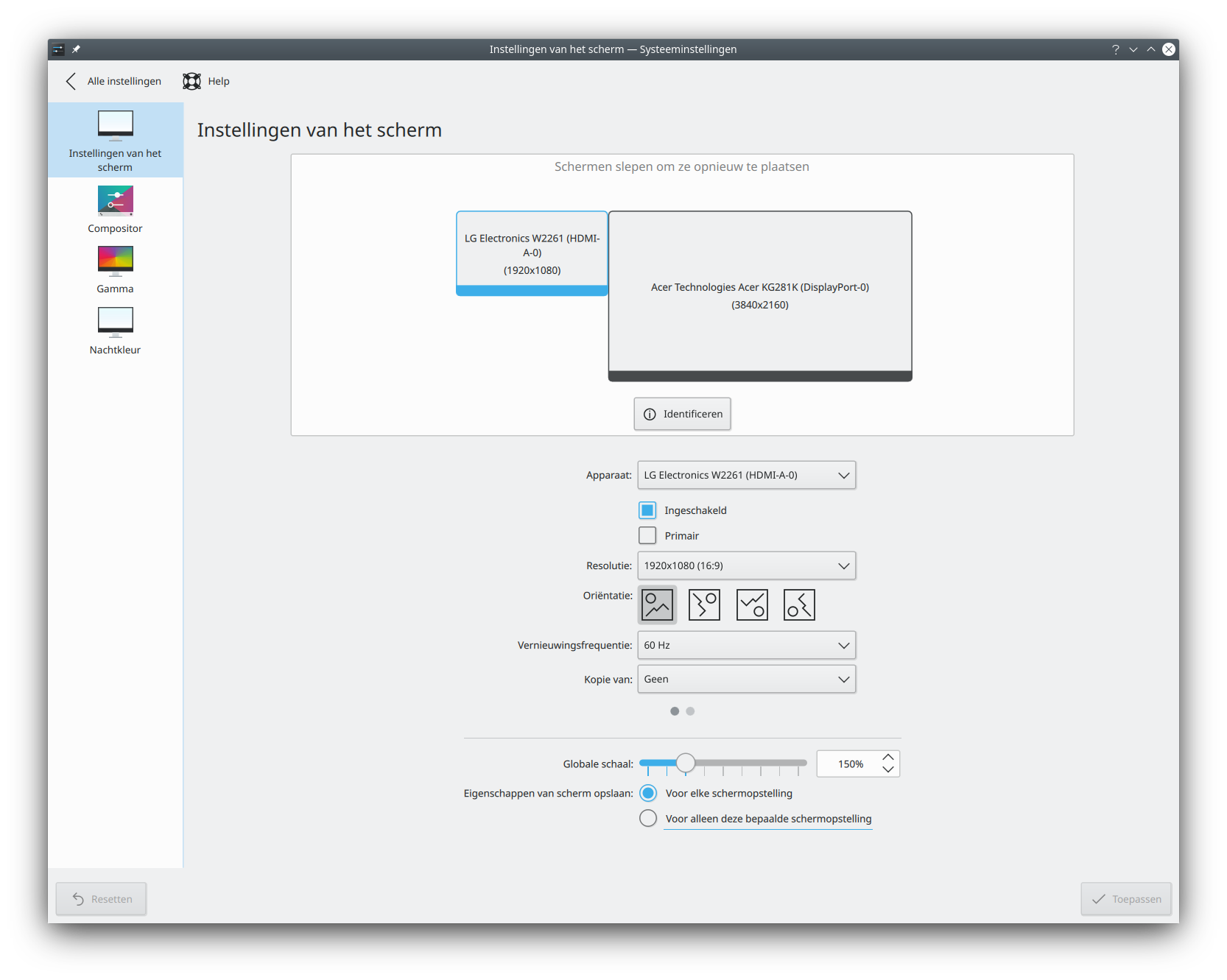This screenshot has height=980, width=1227.
Task: Choose the rotate 90° clockwise orientation icon
Action: coord(704,605)
